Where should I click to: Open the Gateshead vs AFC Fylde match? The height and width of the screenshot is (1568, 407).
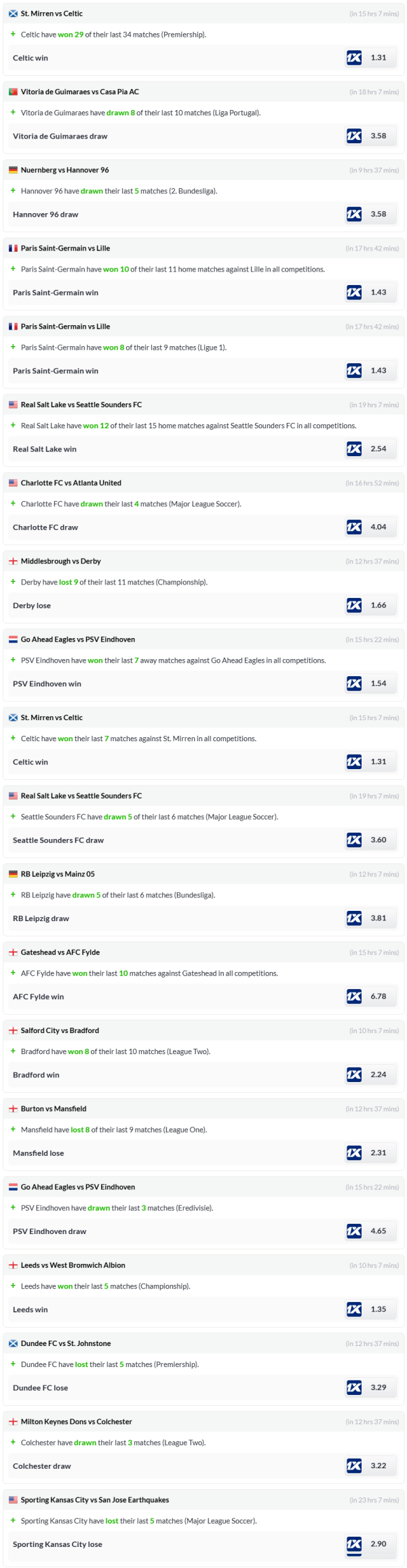point(60,952)
